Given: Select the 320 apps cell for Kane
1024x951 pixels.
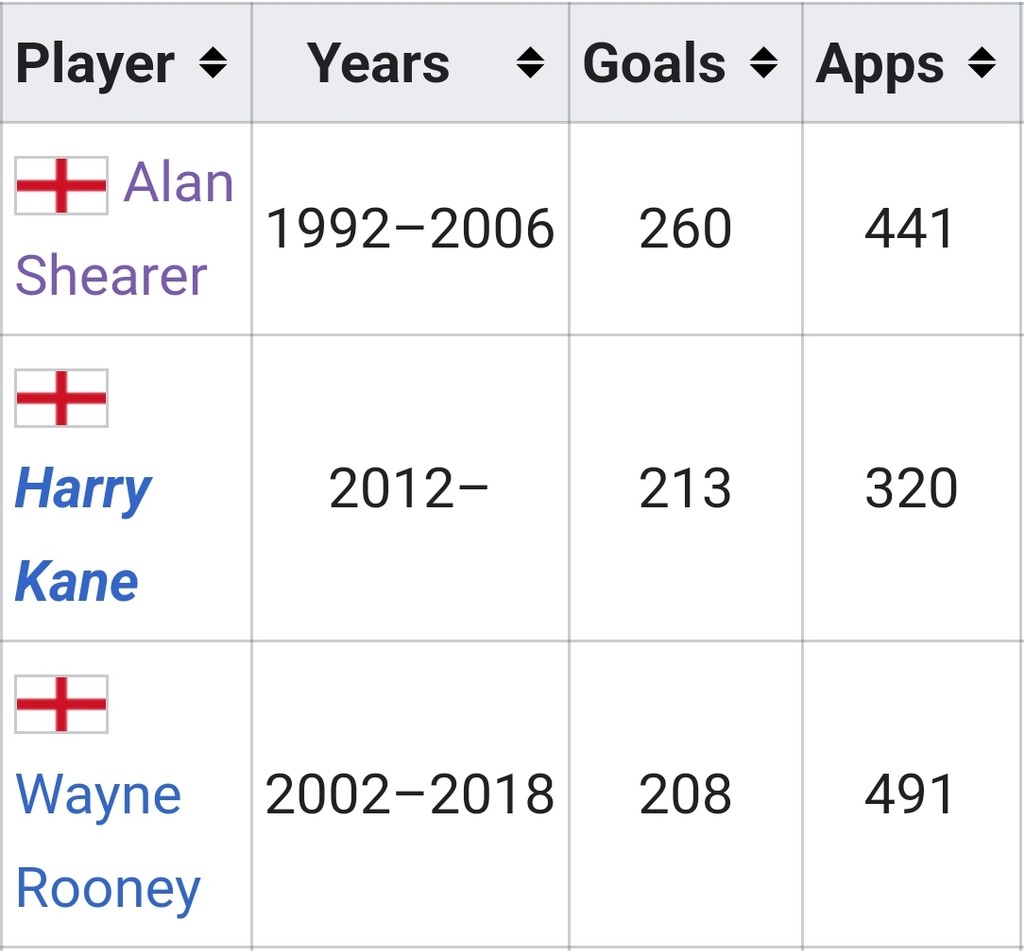Looking at the screenshot, I should 912,489.
